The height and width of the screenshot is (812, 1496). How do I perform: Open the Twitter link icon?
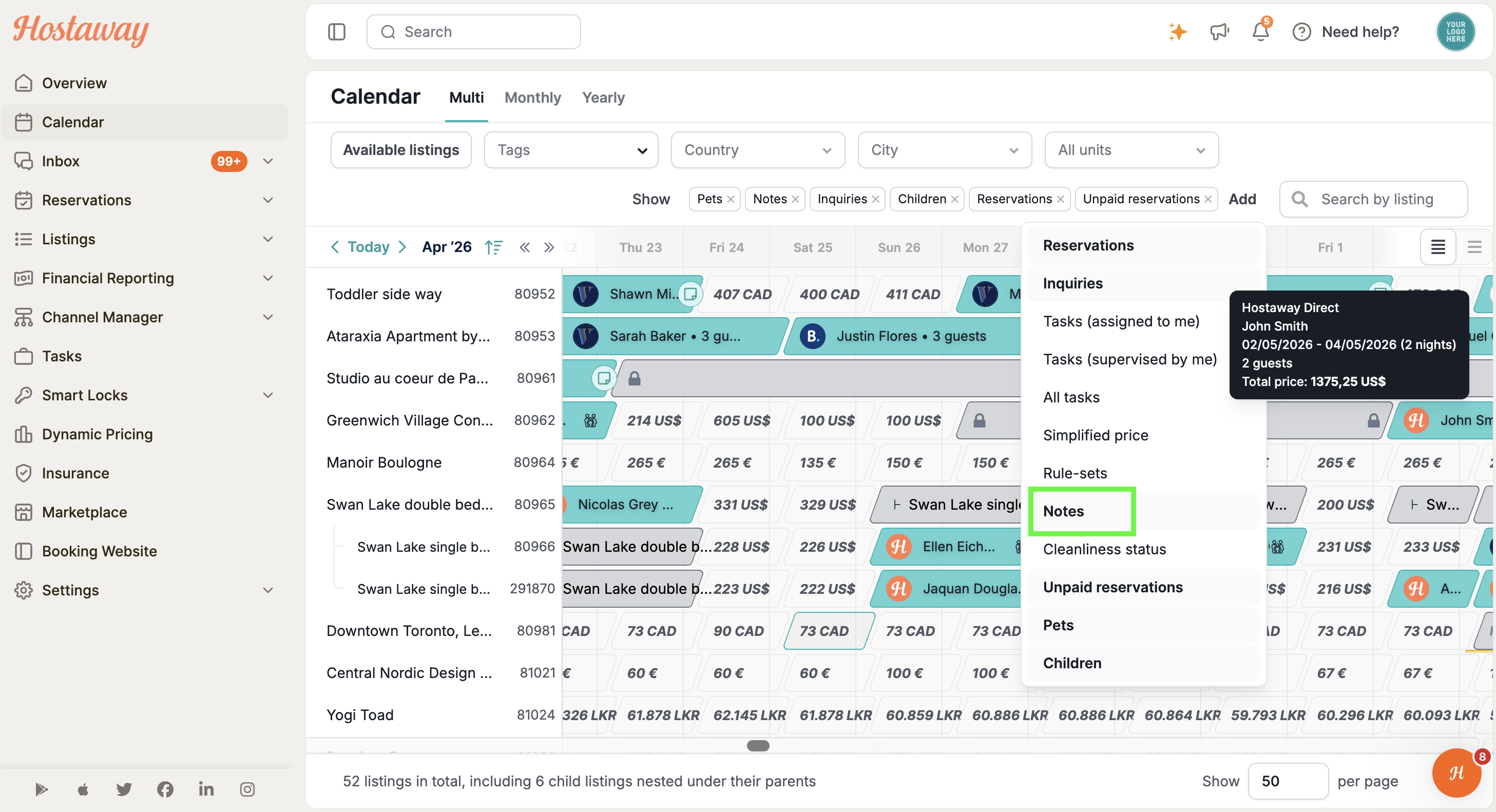pyautogui.click(x=124, y=789)
